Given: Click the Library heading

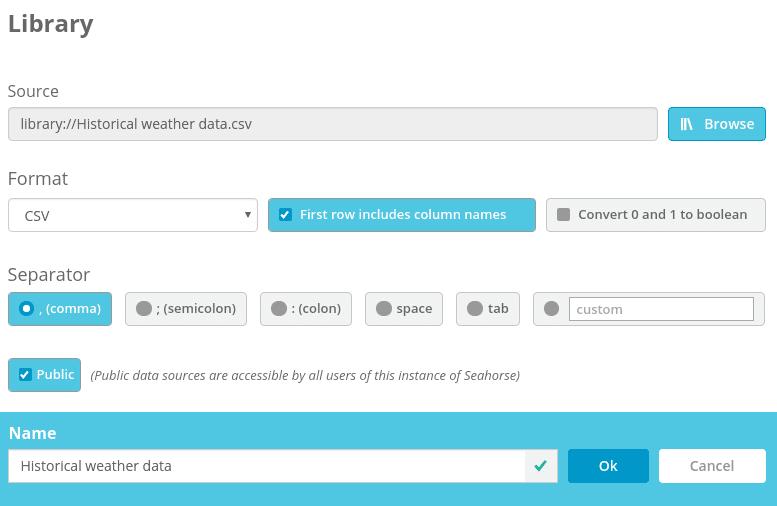Looking at the screenshot, I should (51, 24).
